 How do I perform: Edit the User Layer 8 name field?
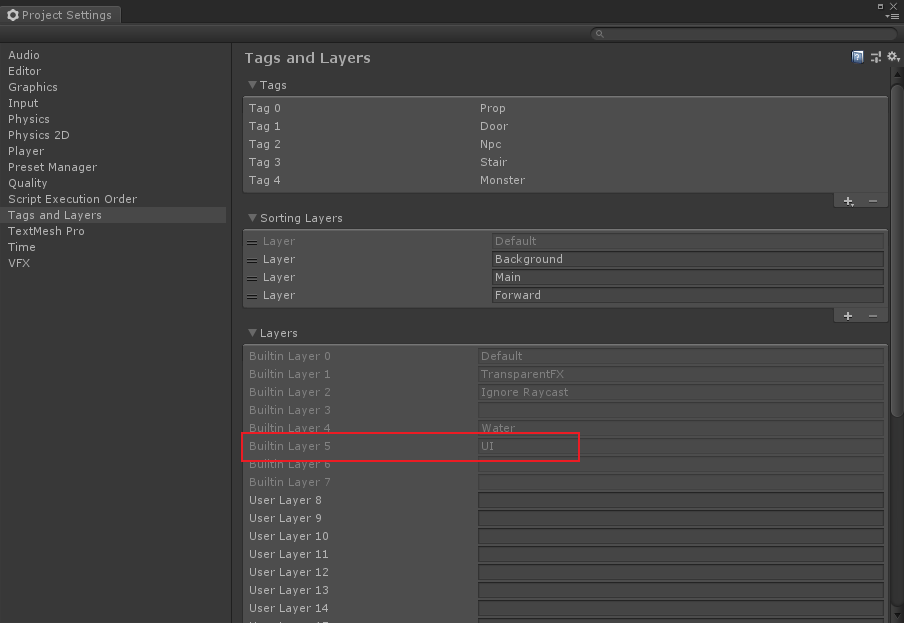pos(681,500)
